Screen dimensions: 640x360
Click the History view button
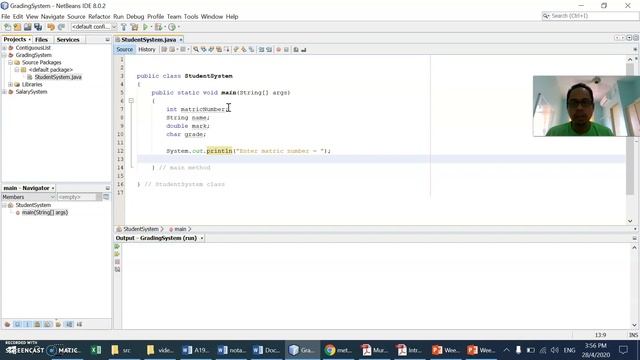tap(147, 49)
